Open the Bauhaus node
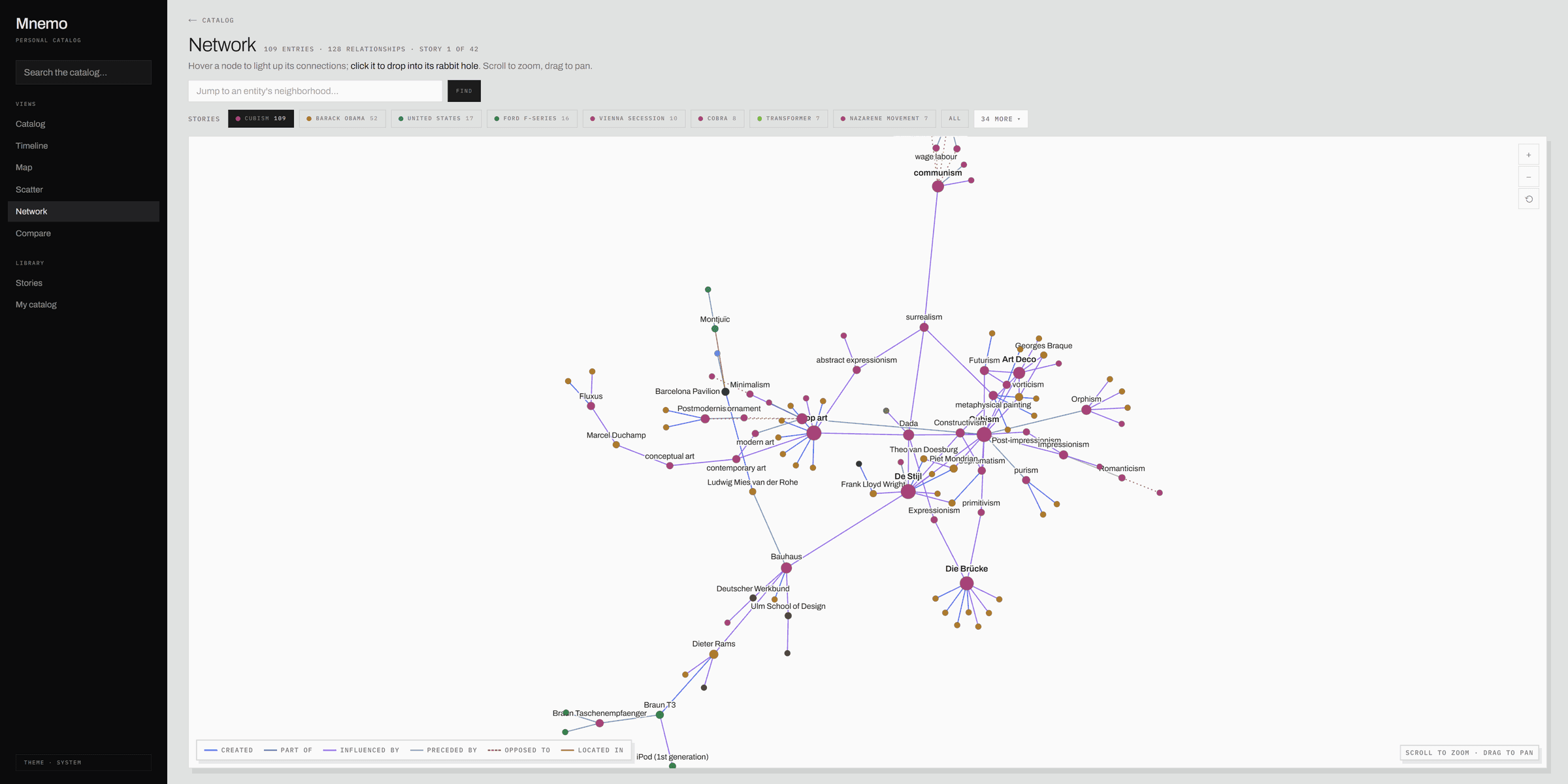The image size is (1568, 784). pos(786,568)
